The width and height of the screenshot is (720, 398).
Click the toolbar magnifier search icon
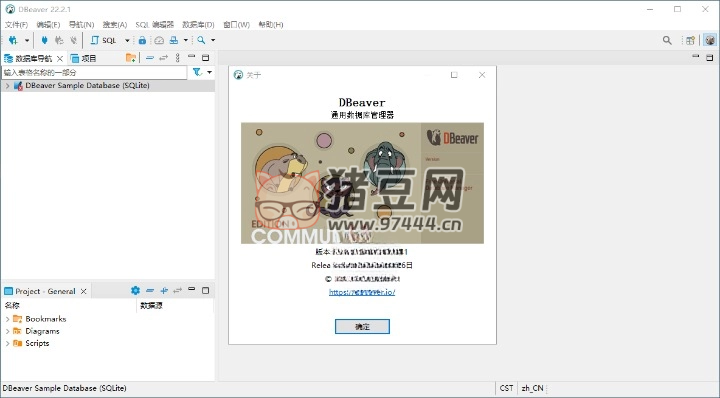[x=201, y=40]
